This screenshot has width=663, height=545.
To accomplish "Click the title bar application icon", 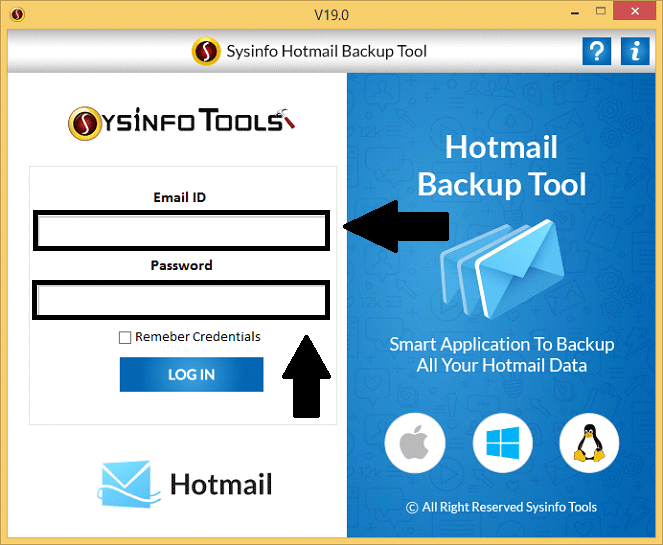I will tap(17, 14).
